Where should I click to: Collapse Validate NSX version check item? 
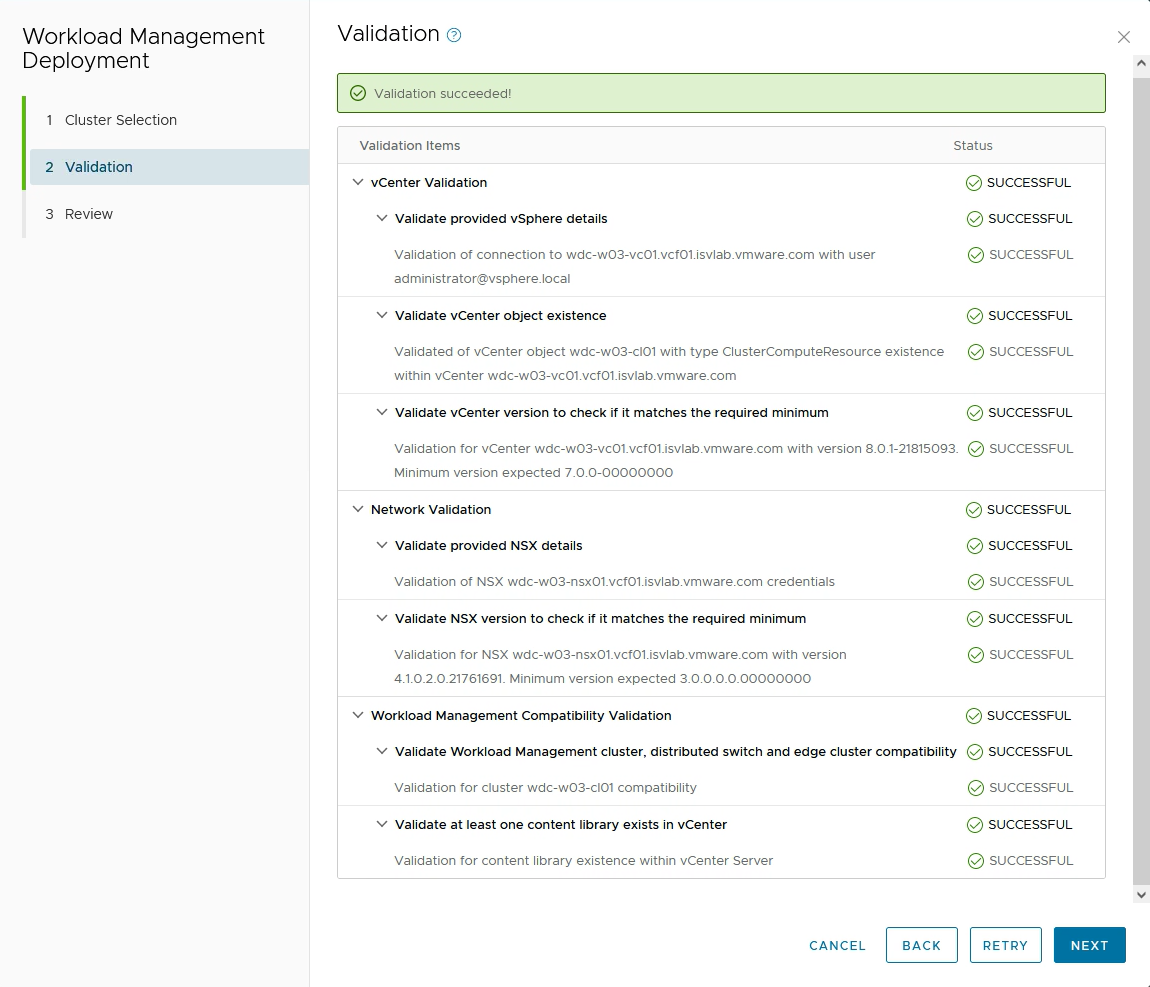[x=381, y=618]
